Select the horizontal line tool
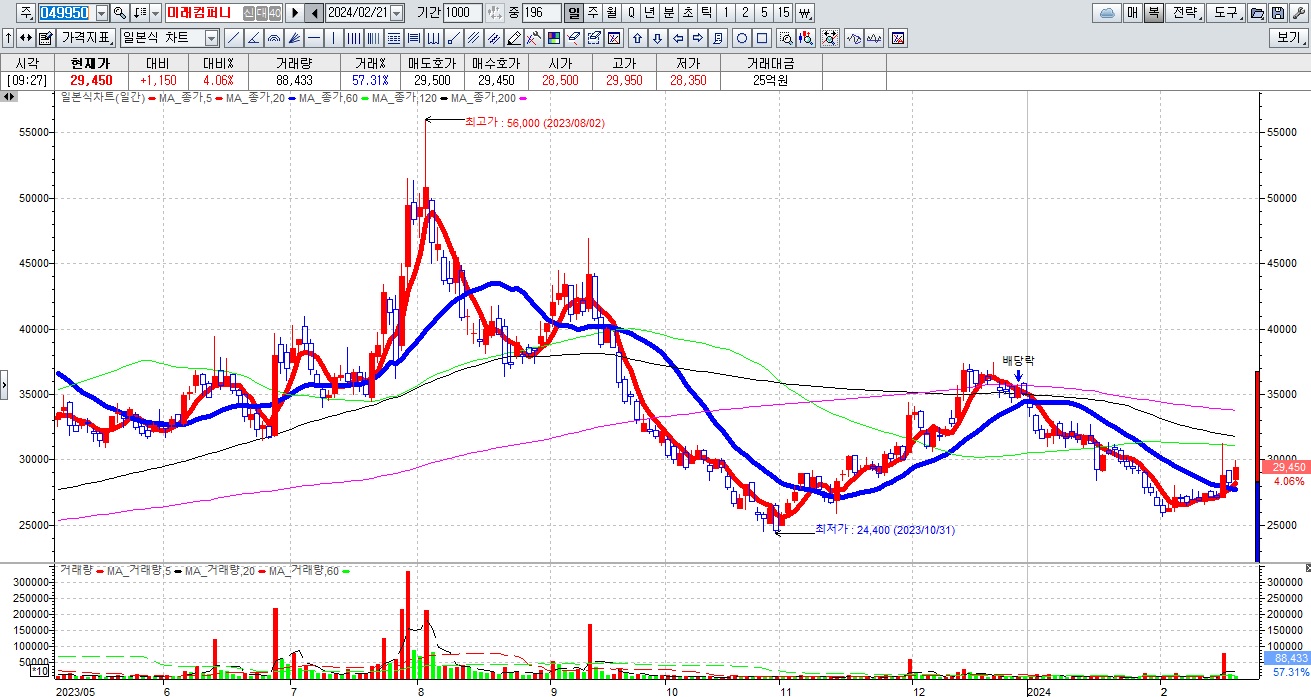1311x697 pixels. coord(314,38)
